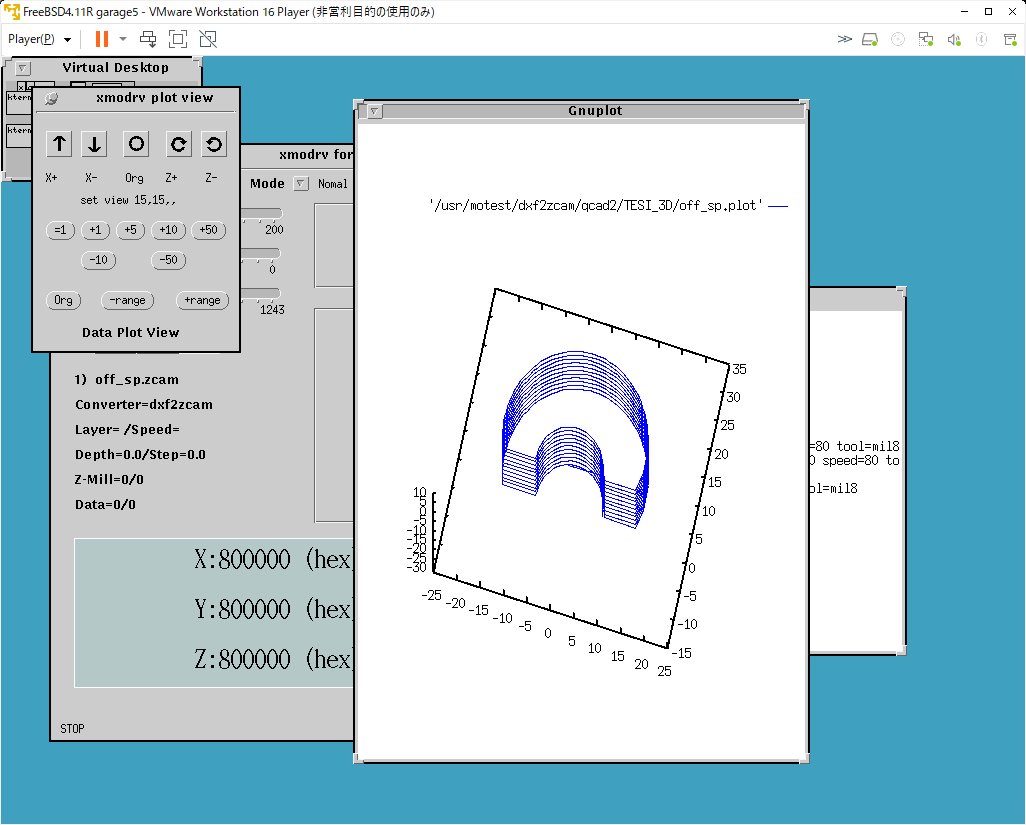Image resolution: width=1026 pixels, height=825 pixels.
Task: Open the Mode dropdown selector
Action: (300, 184)
